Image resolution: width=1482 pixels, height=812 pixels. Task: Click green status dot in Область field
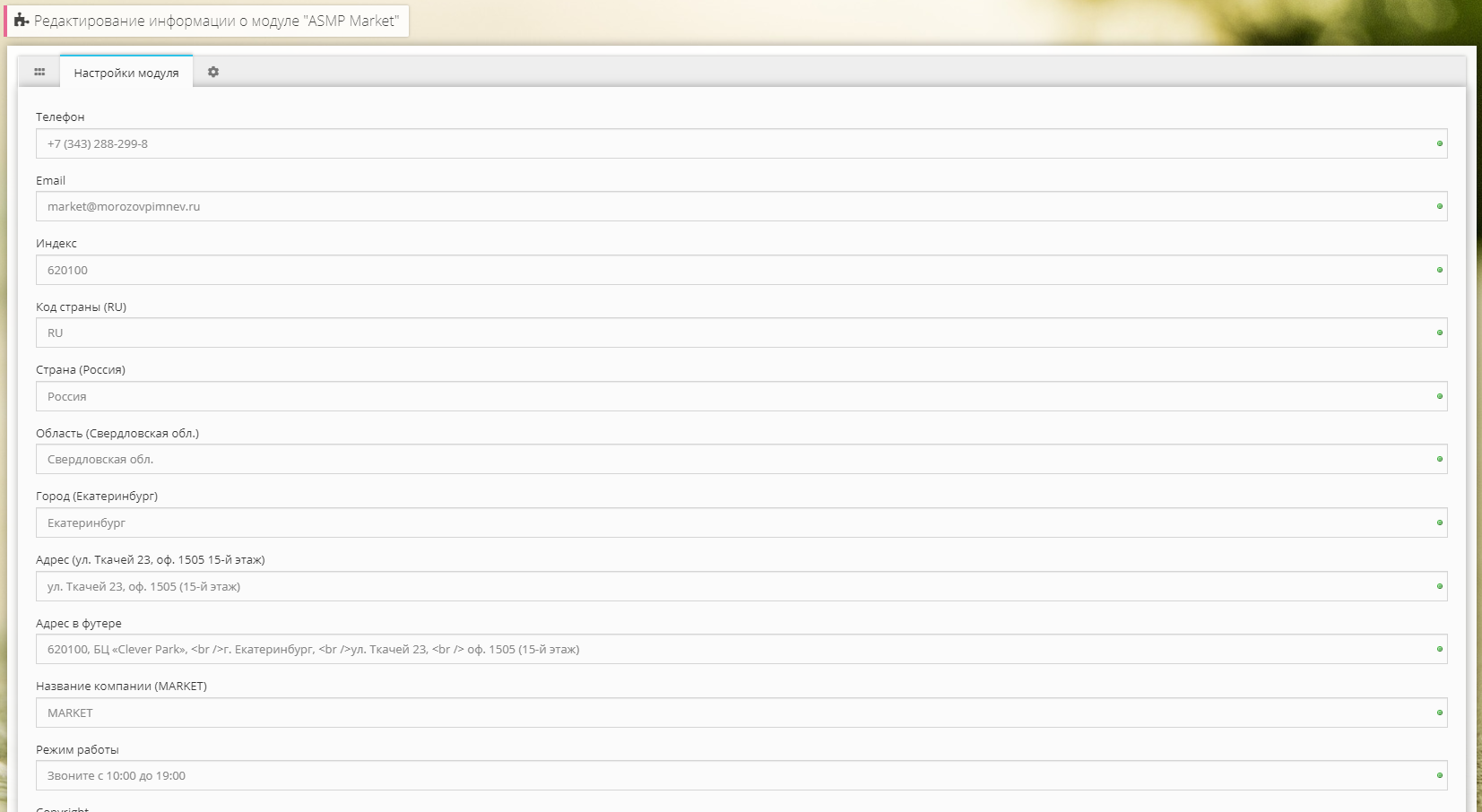(1440, 459)
